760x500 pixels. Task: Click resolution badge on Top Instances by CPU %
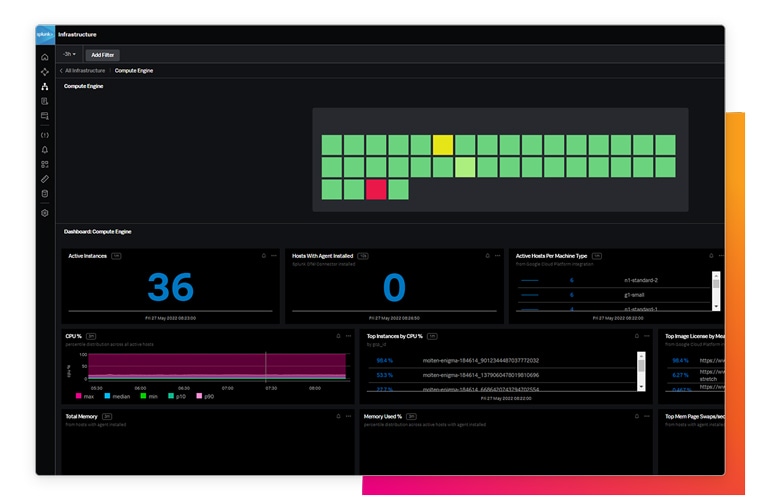point(432,336)
